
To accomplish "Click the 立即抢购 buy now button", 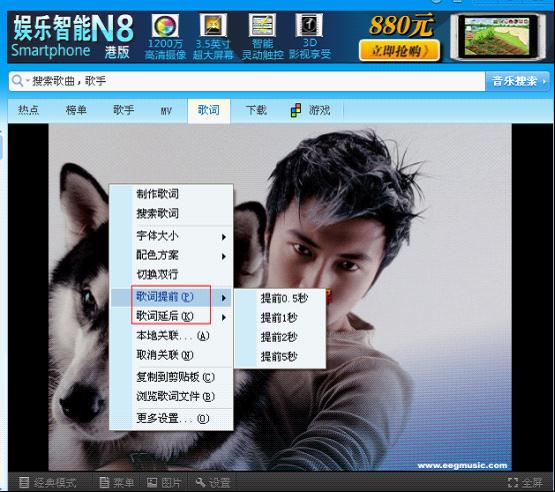I will point(399,51).
